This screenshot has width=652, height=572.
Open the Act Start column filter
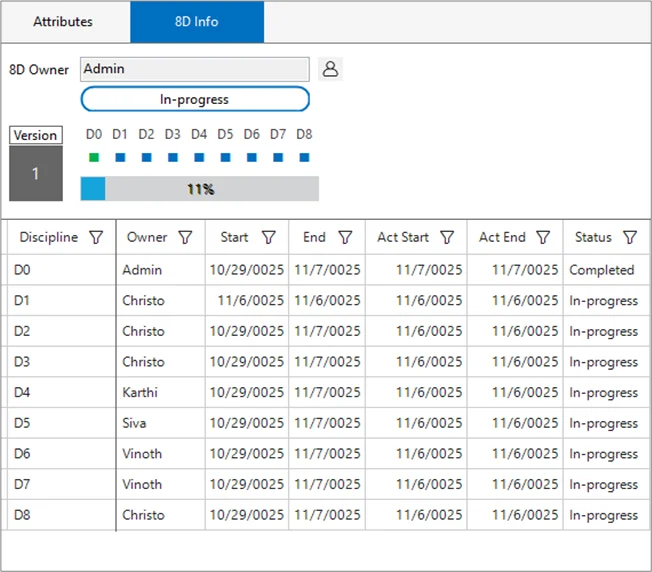[x=447, y=238]
